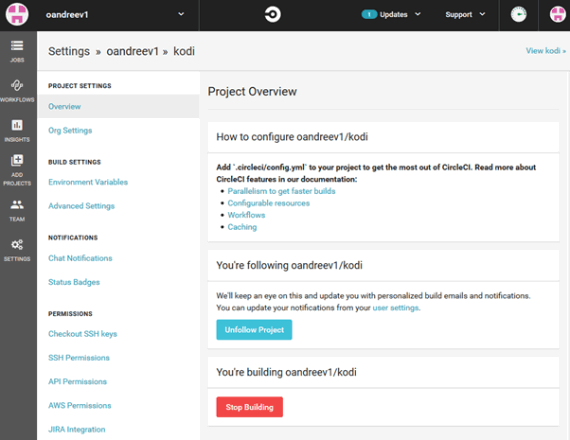The width and height of the screenshot is (570, 440).
Task: Click the BUILD SETTINGS section label
Action: (x=75, y=162)
